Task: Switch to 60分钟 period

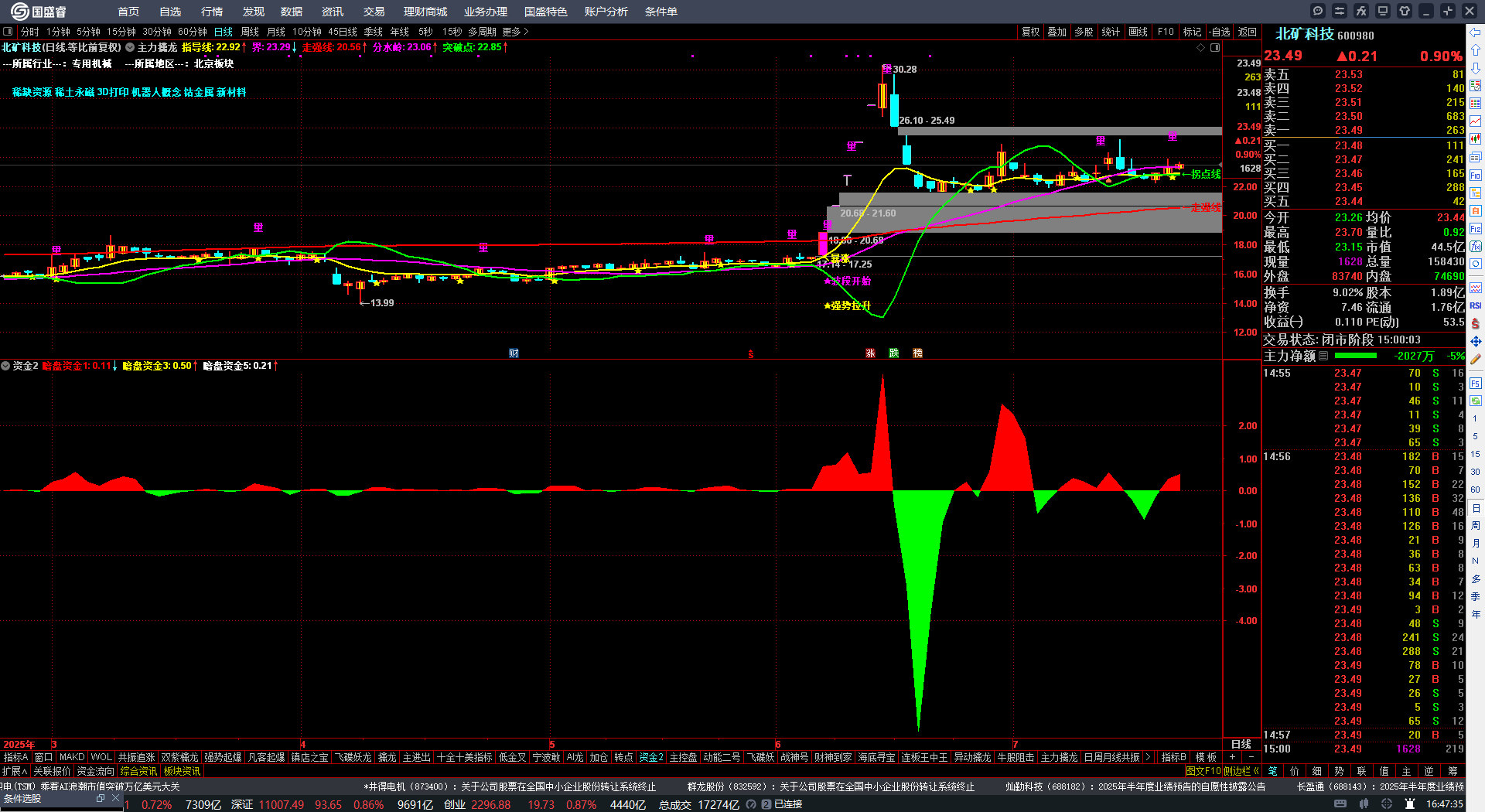Action: click(x=193, y=32)
